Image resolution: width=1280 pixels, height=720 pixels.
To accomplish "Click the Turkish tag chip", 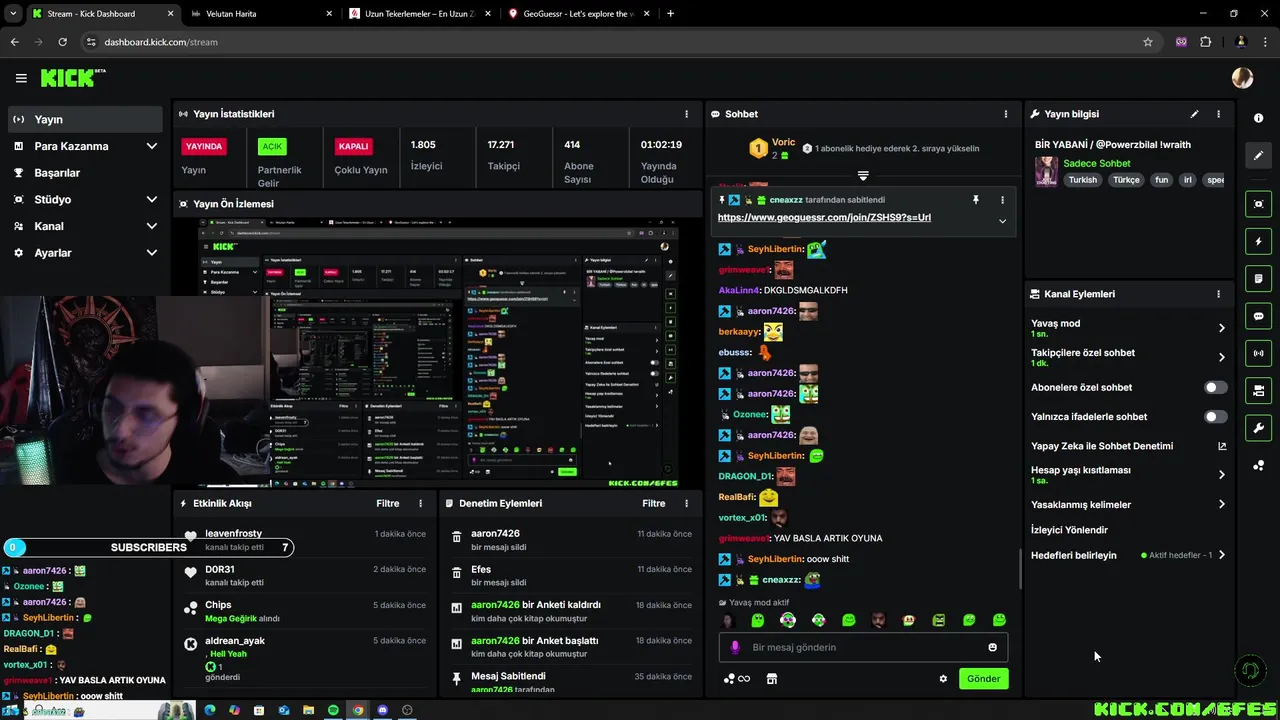I will (1083, 180).
